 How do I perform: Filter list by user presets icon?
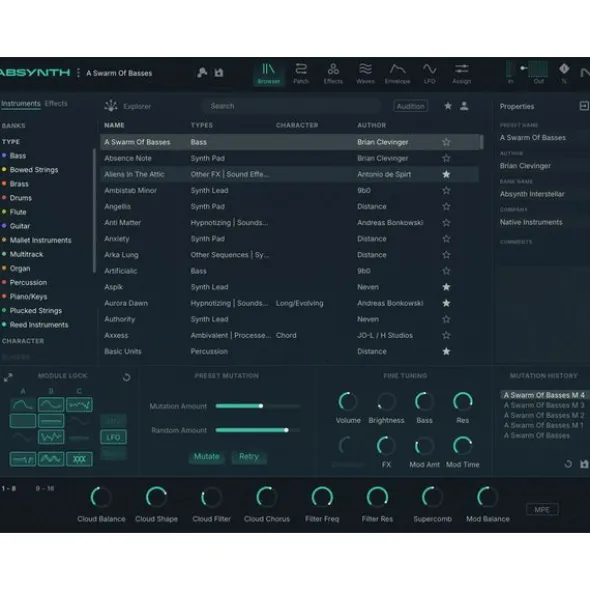click(464, 106)
